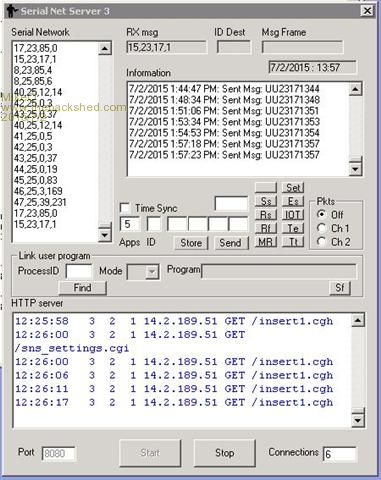381x480 pixels.
Task: Click the Connections field showing 6
Action: click(339, 454)
